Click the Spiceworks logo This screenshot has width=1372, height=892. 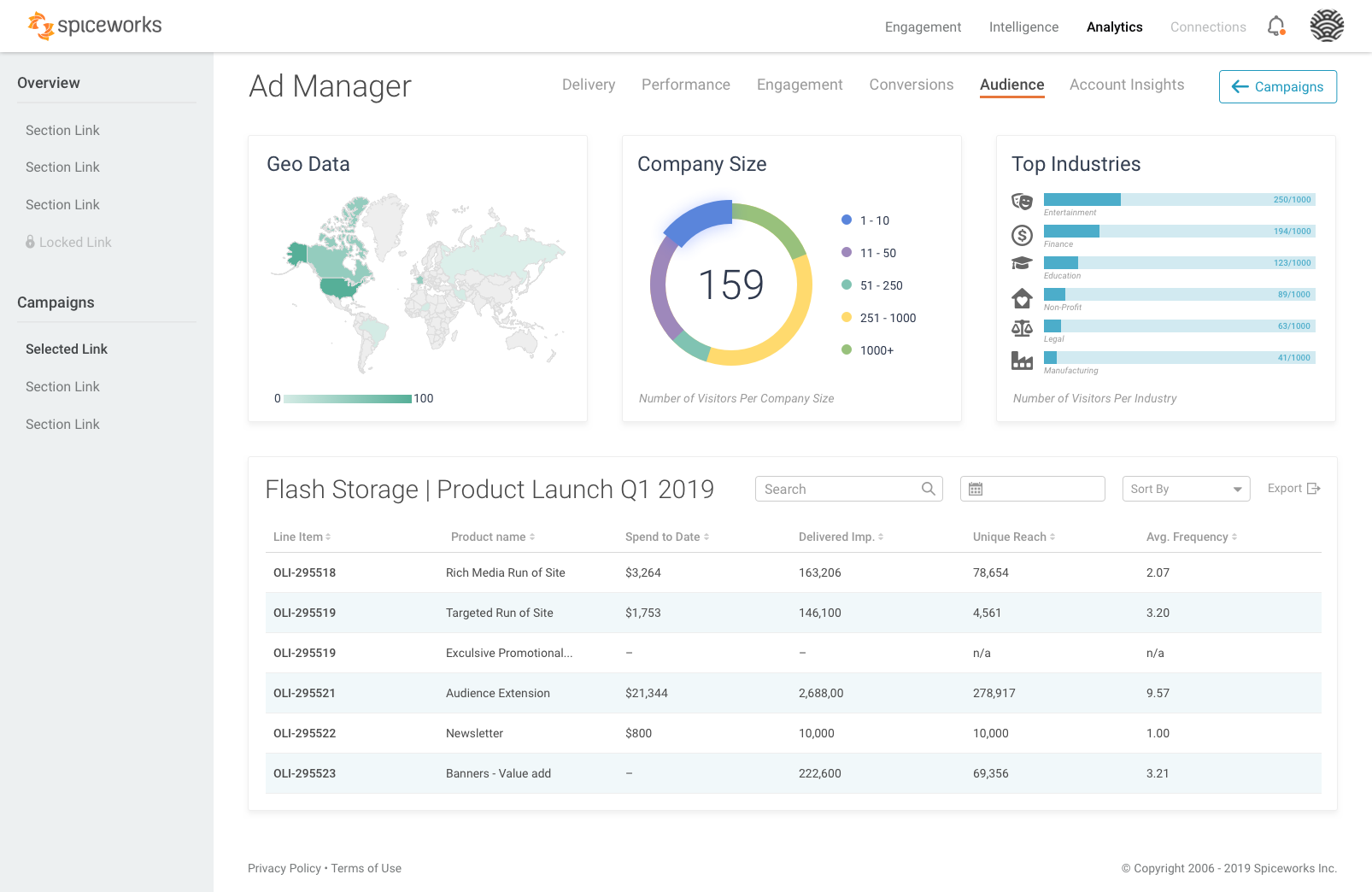pyautogui.click(x=94, y=26)
